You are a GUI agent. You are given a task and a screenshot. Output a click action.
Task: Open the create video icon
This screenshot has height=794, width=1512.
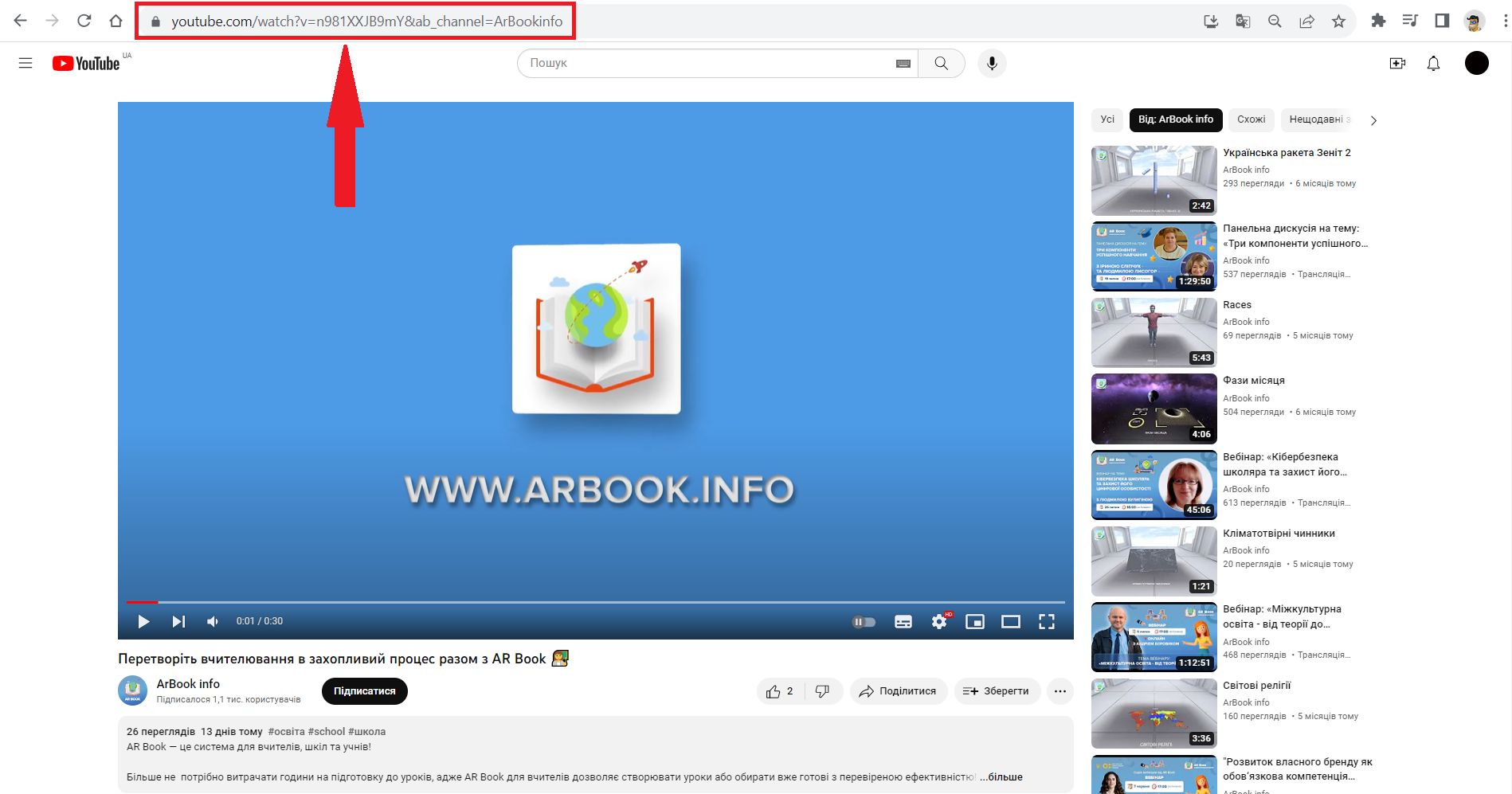(x=1397, y=63)
